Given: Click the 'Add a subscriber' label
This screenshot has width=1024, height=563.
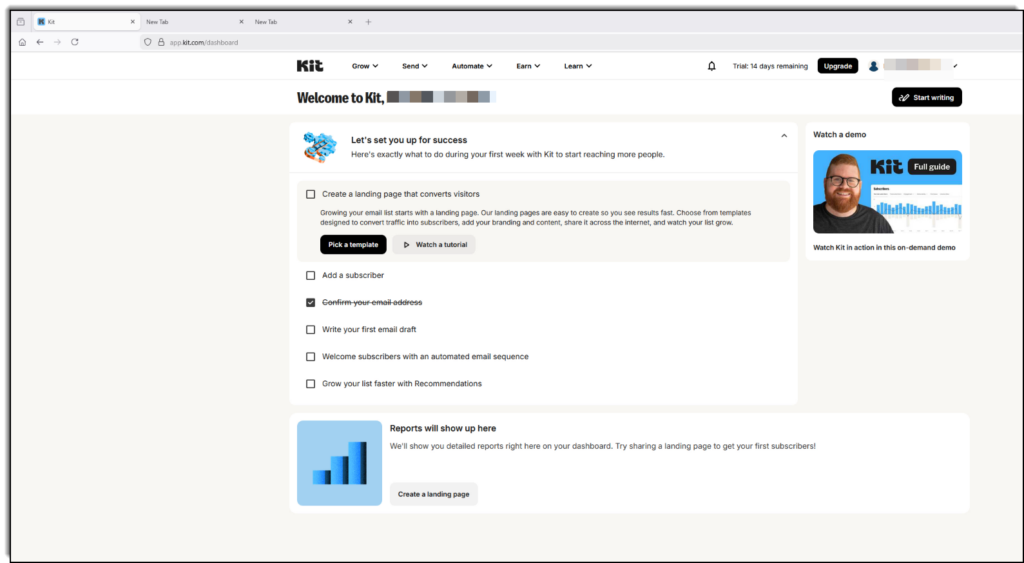Looking at the screenshot, I should pyautogui.click(x=353, y=276).
